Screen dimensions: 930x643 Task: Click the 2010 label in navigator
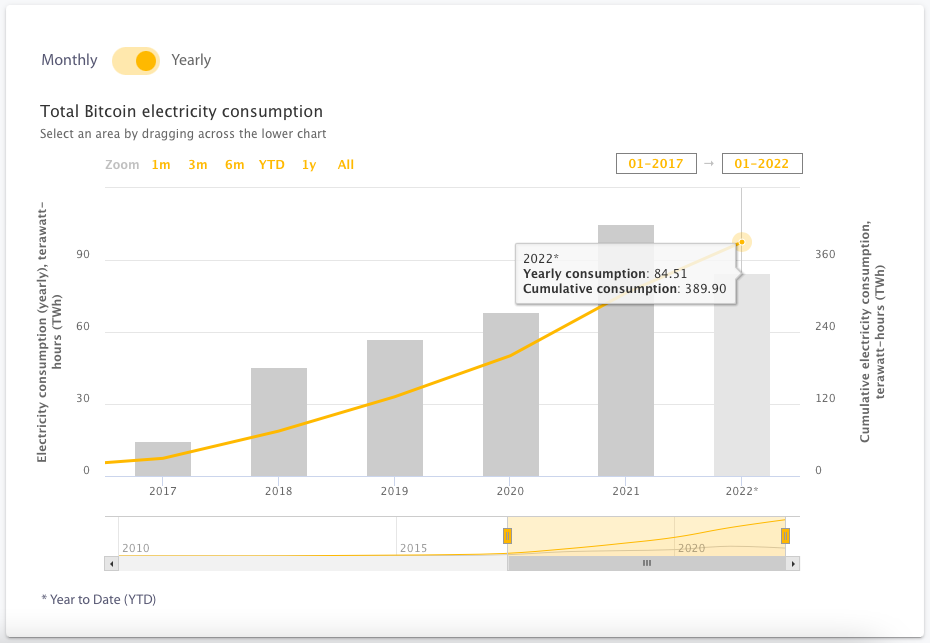pyautogui.click(x=136, y=548)
